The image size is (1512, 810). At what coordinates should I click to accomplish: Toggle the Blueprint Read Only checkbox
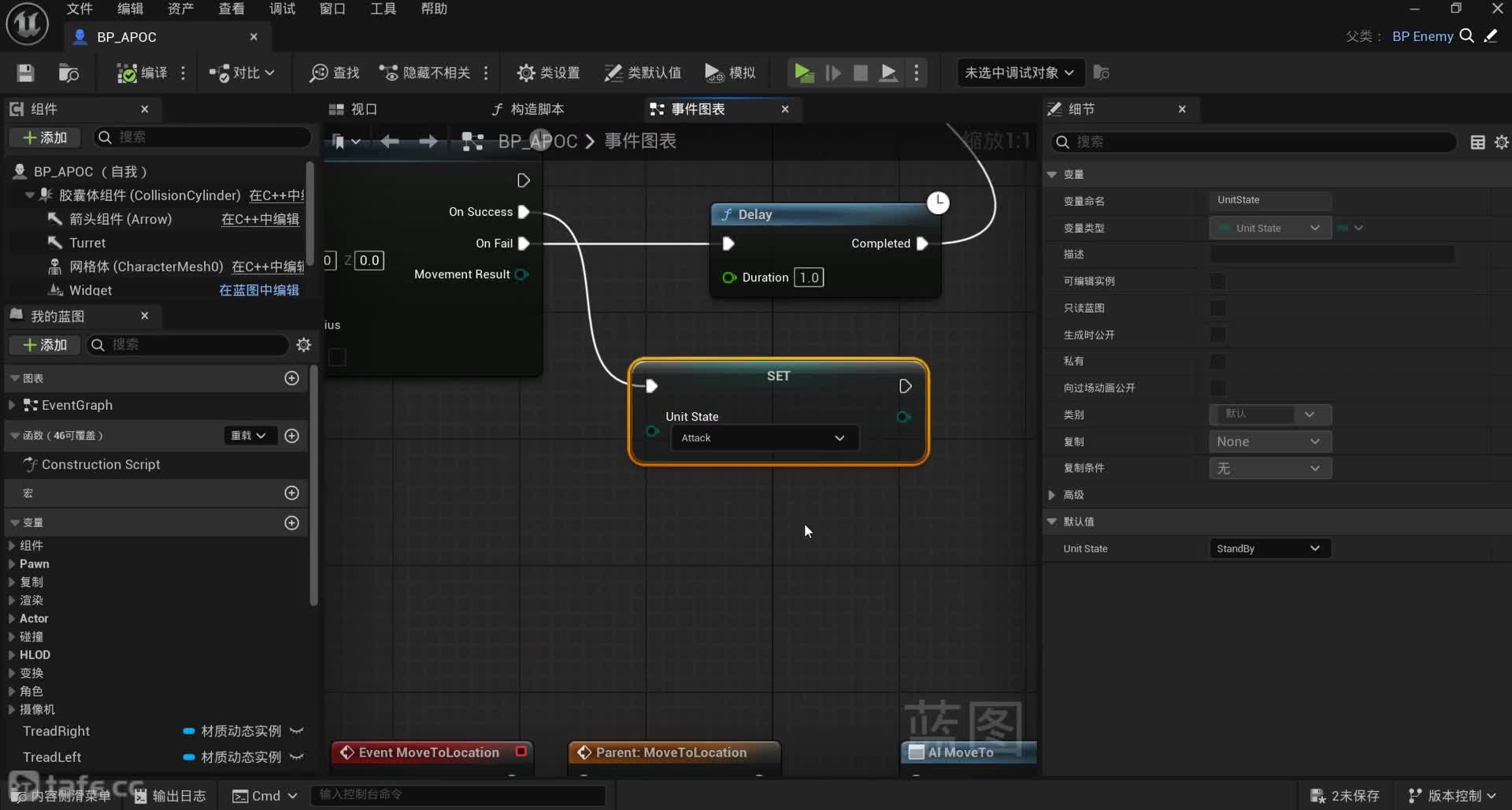(x=1217, y=308)
